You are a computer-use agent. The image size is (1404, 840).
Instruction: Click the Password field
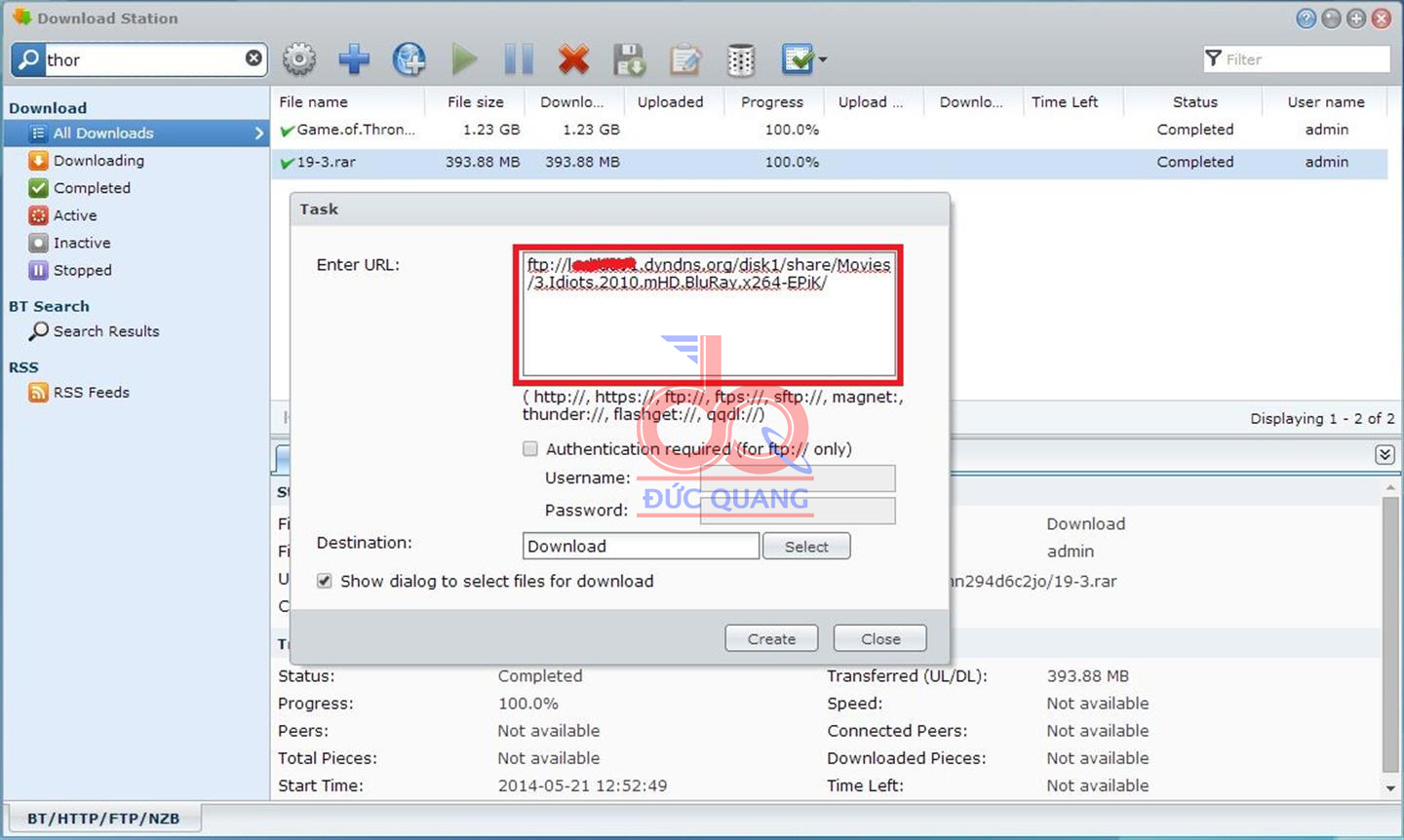798,511
